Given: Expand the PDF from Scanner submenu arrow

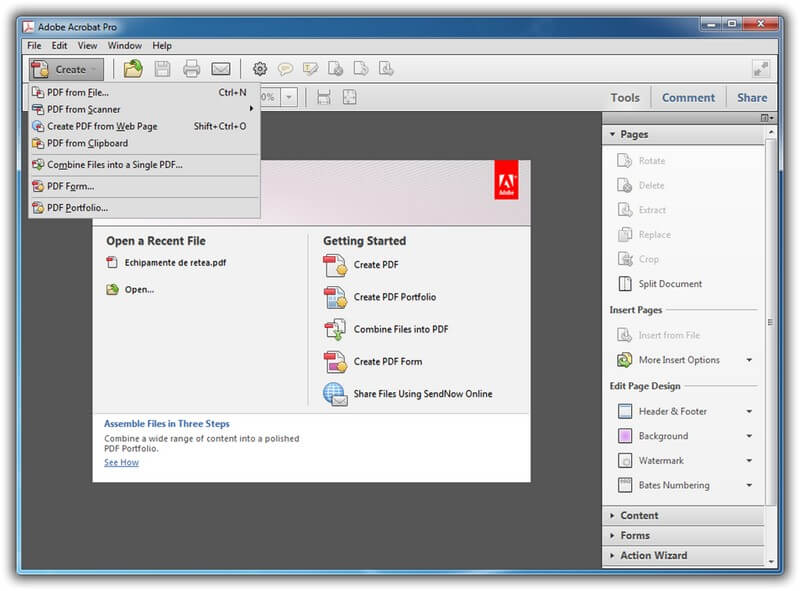Looking at the screenshot, I should coord(251,109).
